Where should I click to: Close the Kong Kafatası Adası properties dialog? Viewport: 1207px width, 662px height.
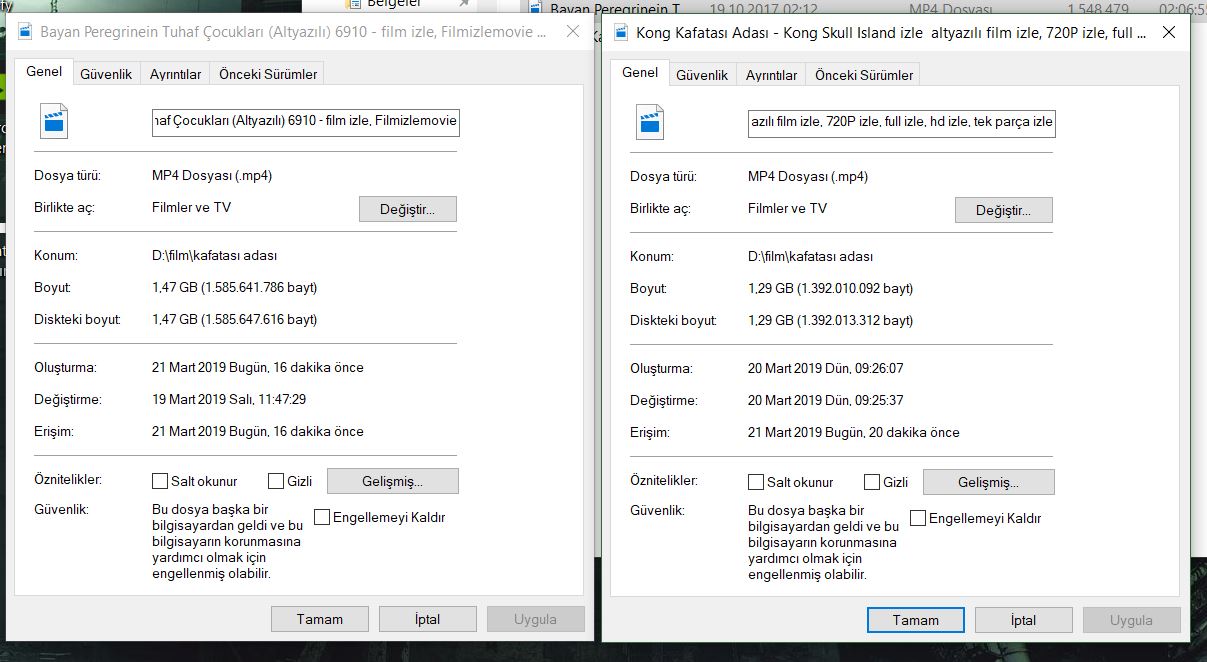pos(1168,33)
